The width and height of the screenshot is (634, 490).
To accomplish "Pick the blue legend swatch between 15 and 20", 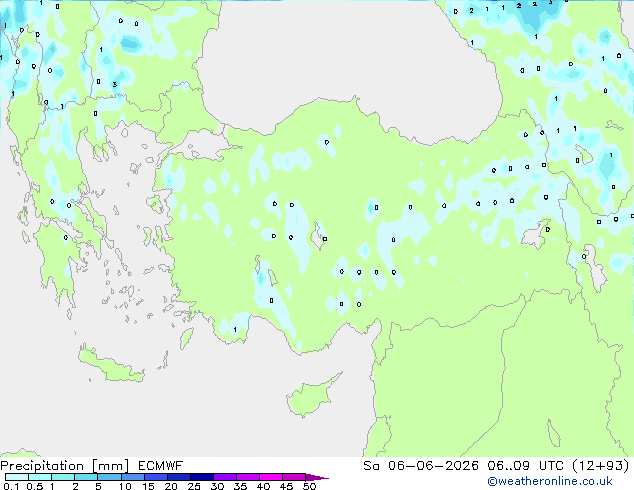I will pos(156,477).
